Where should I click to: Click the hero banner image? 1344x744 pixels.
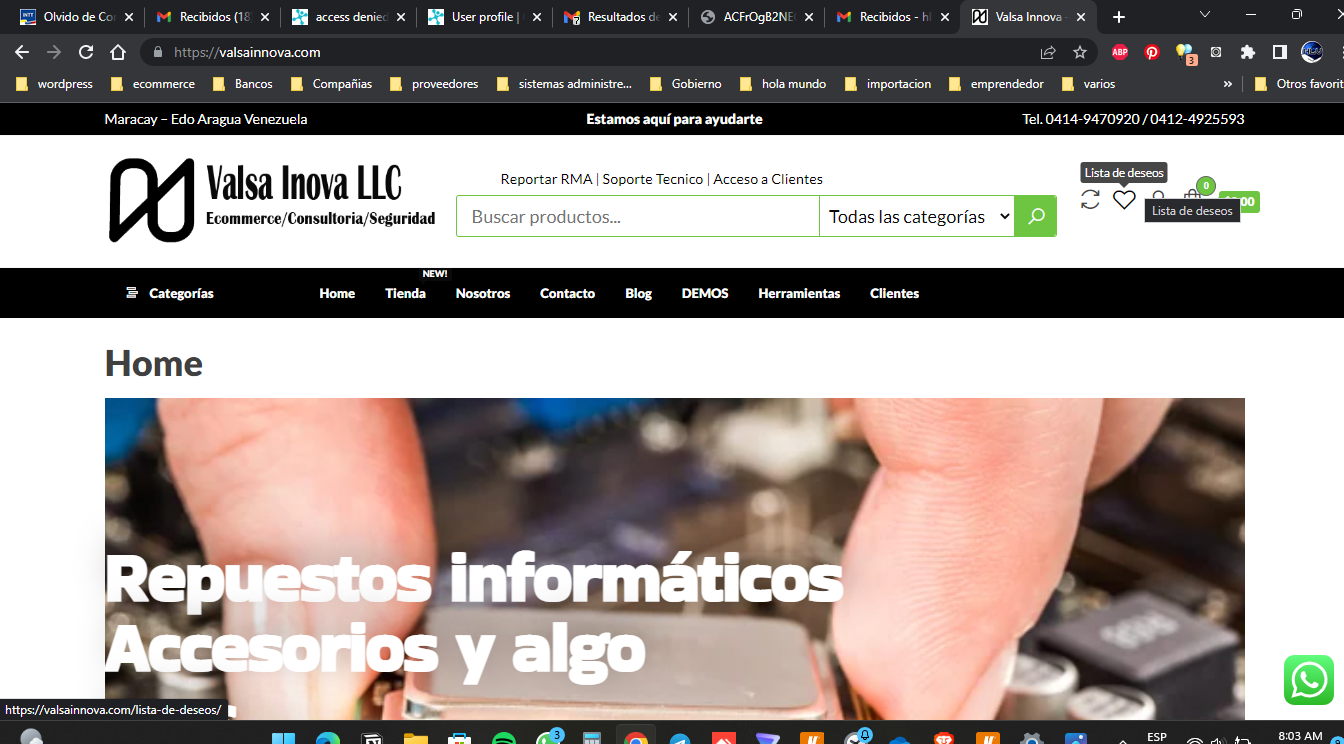(675, 559)
